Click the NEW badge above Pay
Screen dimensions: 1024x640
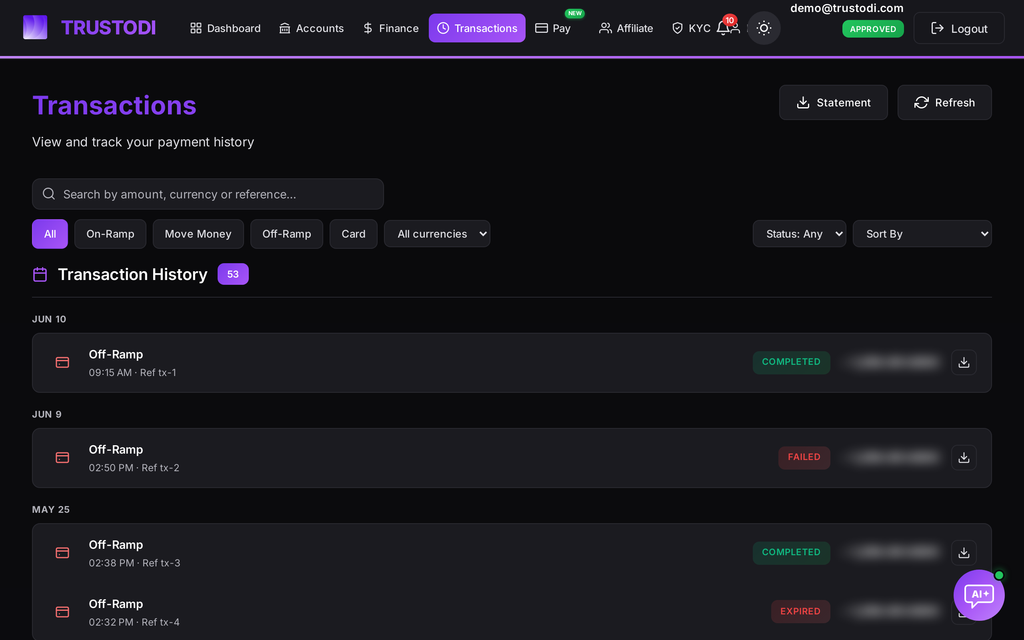(575, 13)
